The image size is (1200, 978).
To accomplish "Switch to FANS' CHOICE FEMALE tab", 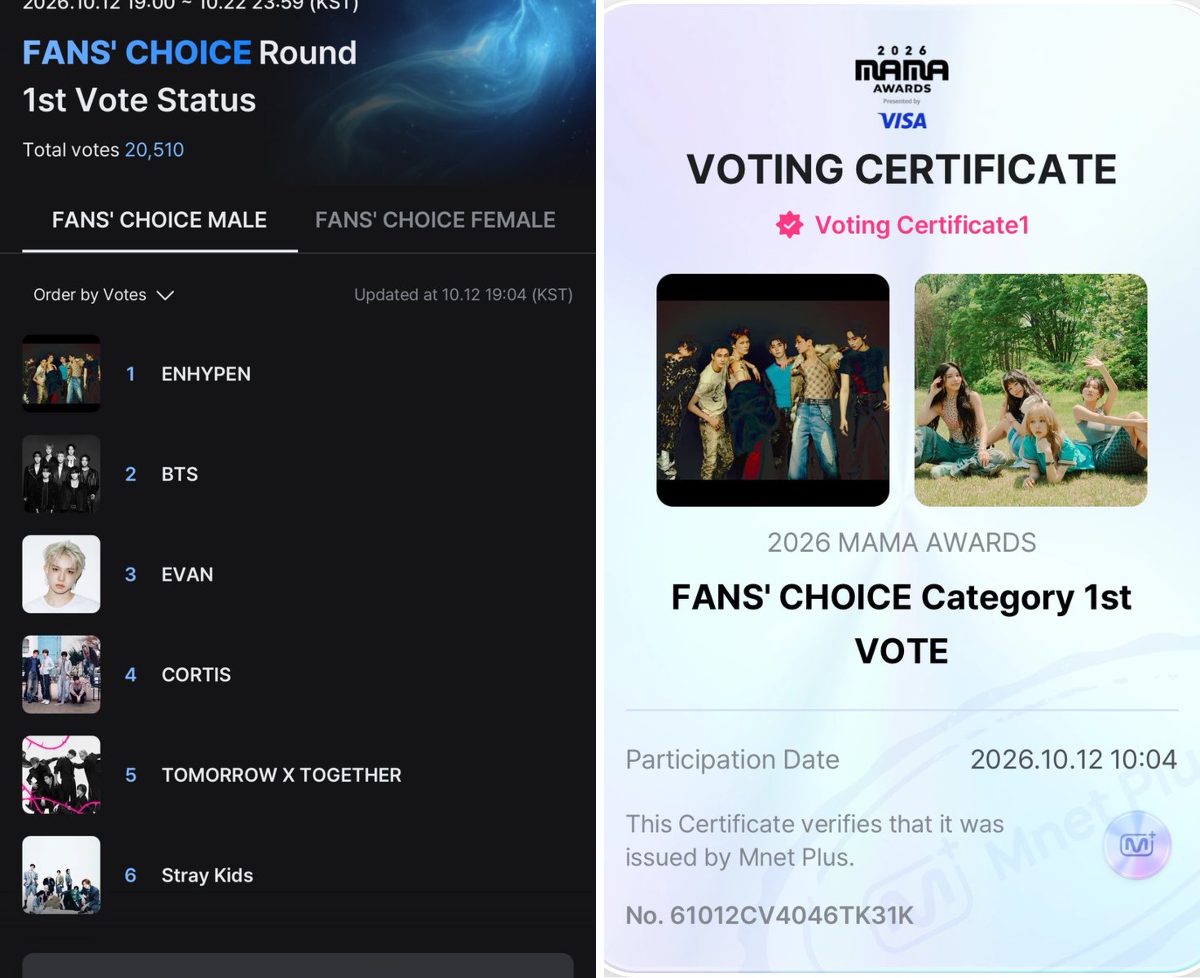I will click(435, 220).
